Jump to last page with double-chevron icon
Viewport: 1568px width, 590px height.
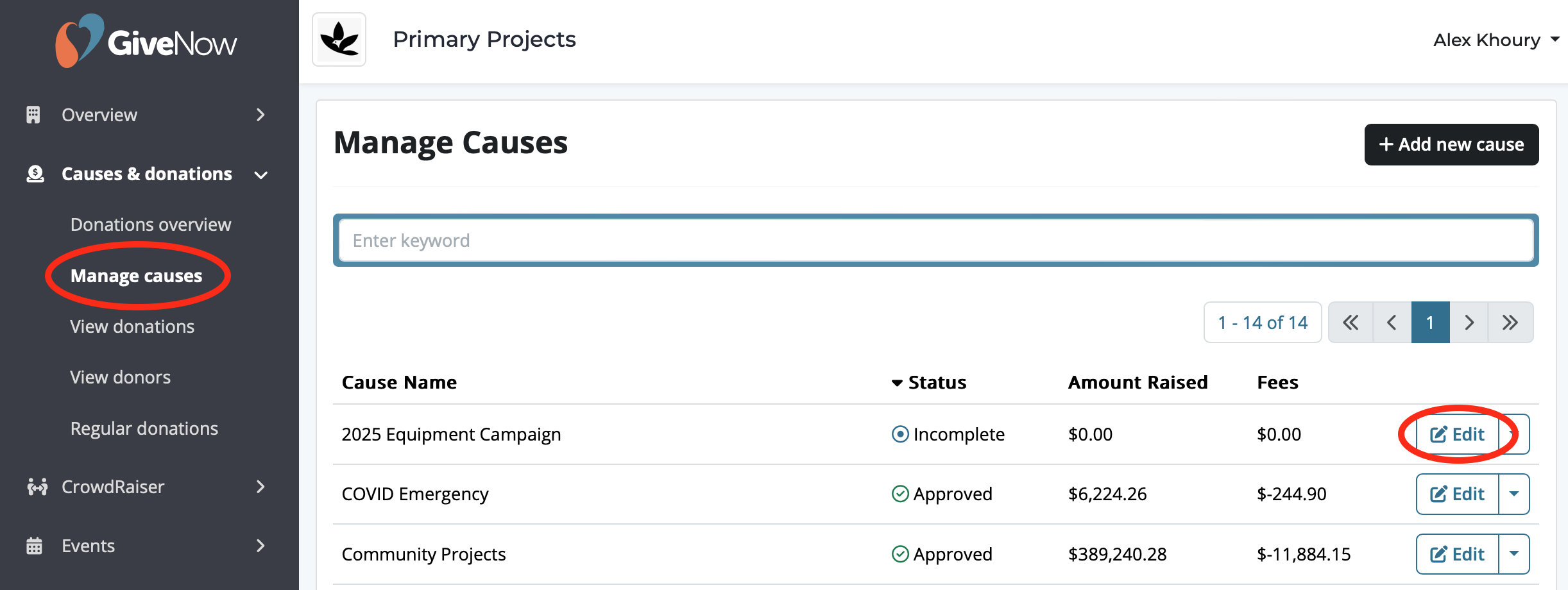pos(1511,322)
